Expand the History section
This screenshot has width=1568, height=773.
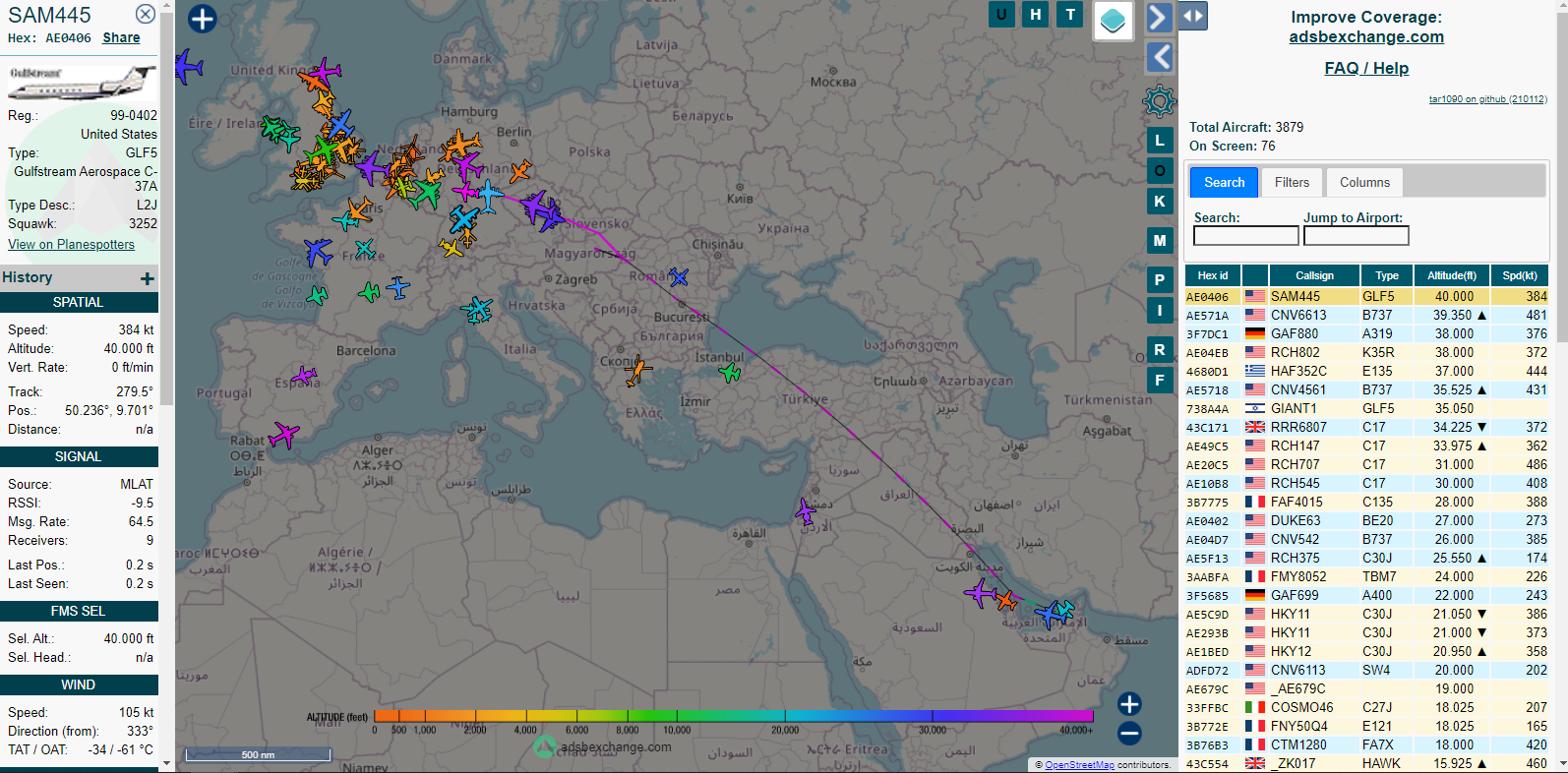coord(147,278)
